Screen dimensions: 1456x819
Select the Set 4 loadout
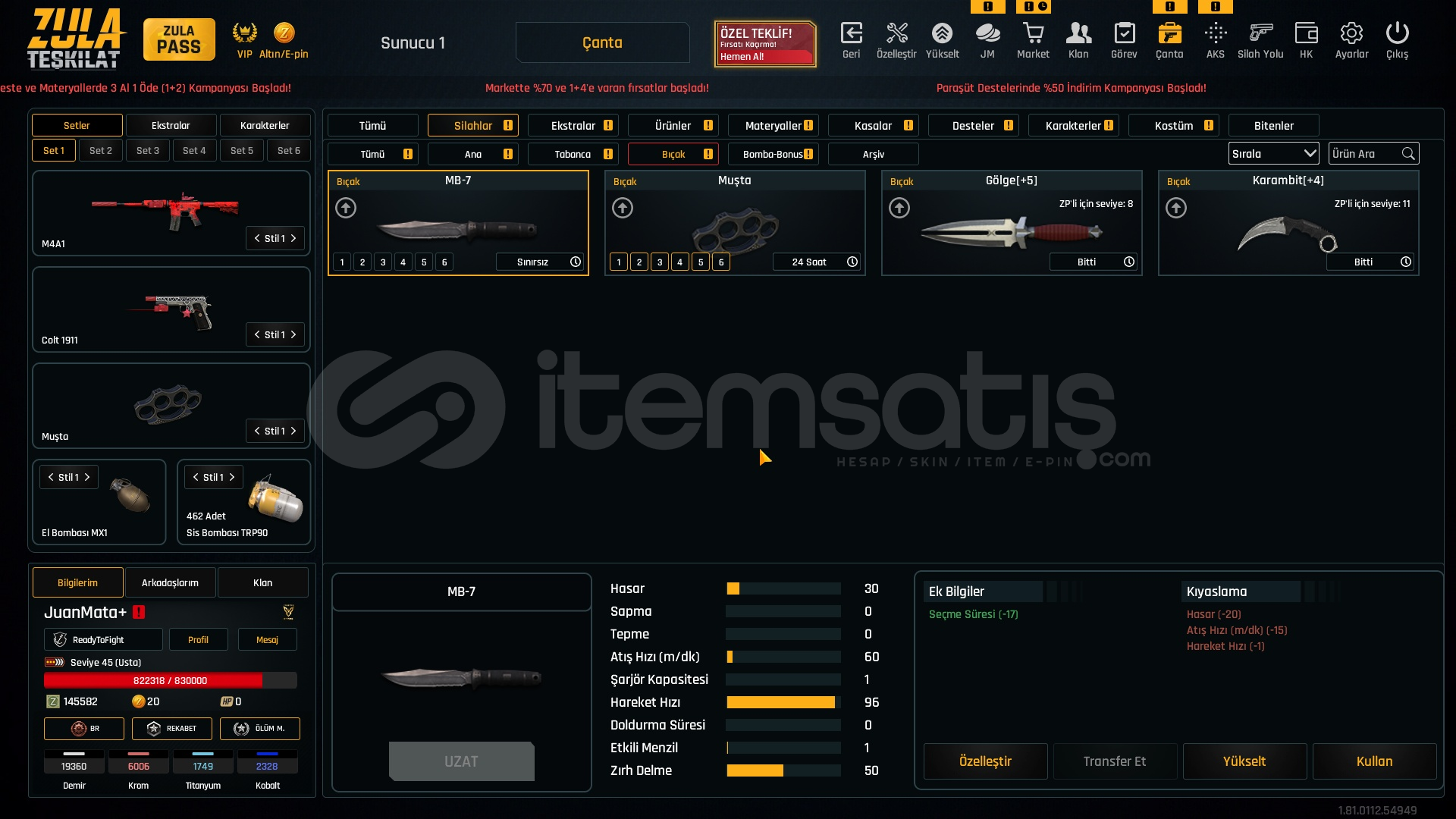(194, 151)
